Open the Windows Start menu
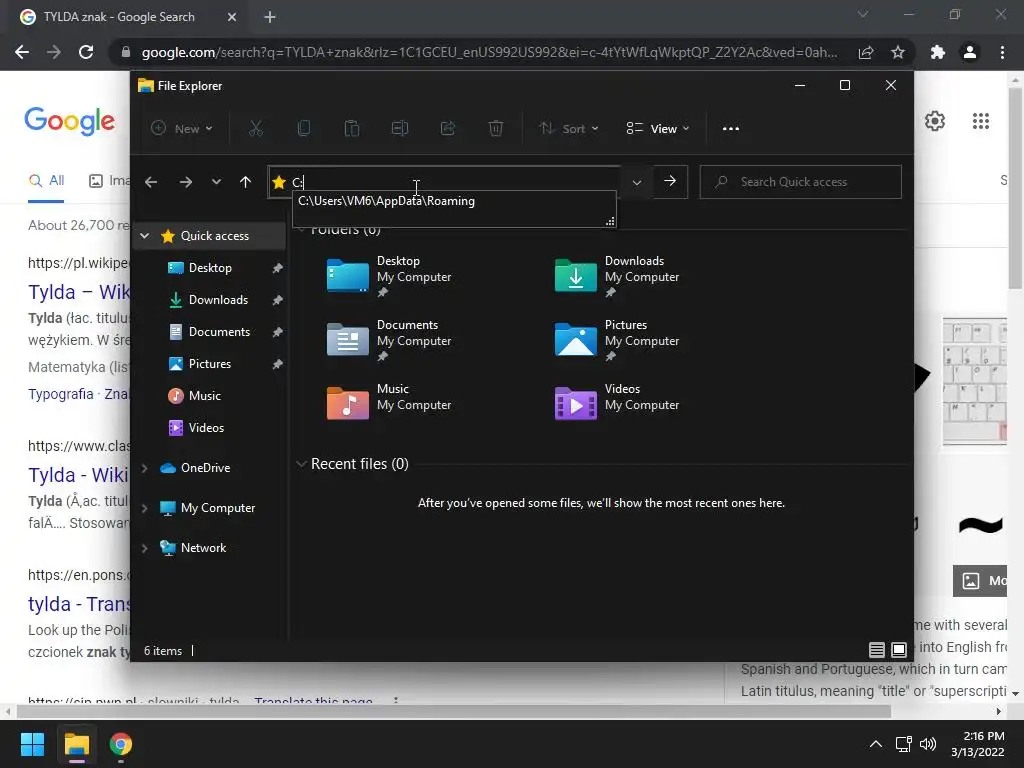The width and height of the screenshot is (1024, 768). [x=32, y=744]
